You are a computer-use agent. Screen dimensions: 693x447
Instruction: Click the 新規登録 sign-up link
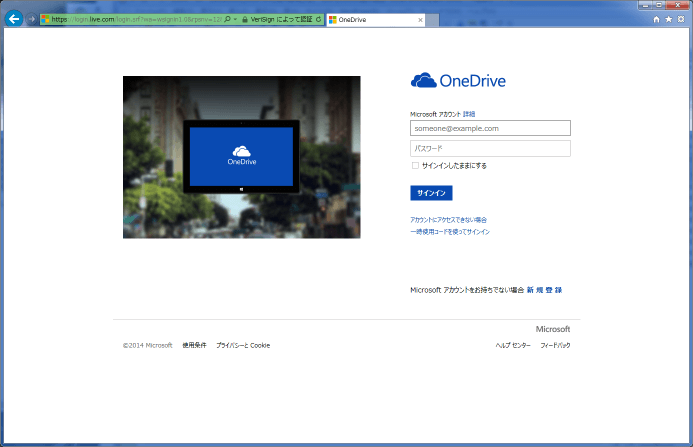pos(545,289)
